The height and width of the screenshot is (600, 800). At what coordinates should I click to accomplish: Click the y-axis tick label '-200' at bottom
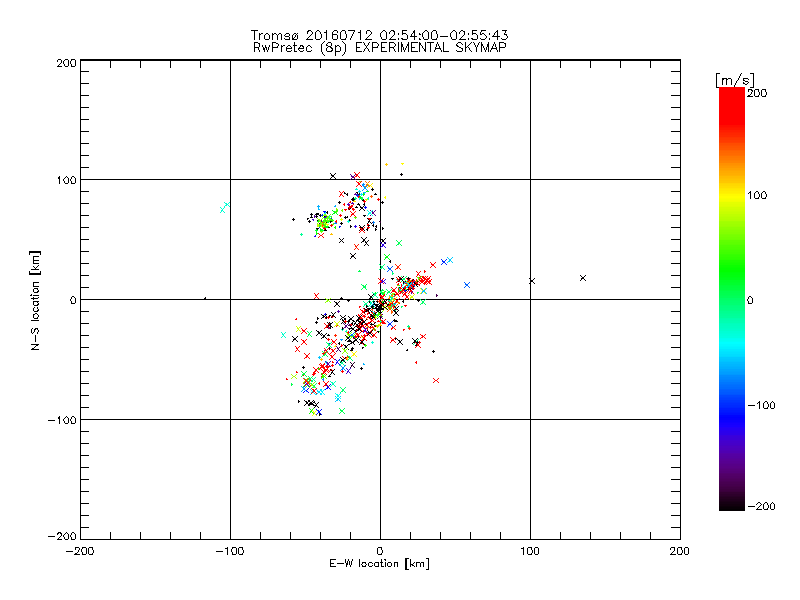pos(62,536)
